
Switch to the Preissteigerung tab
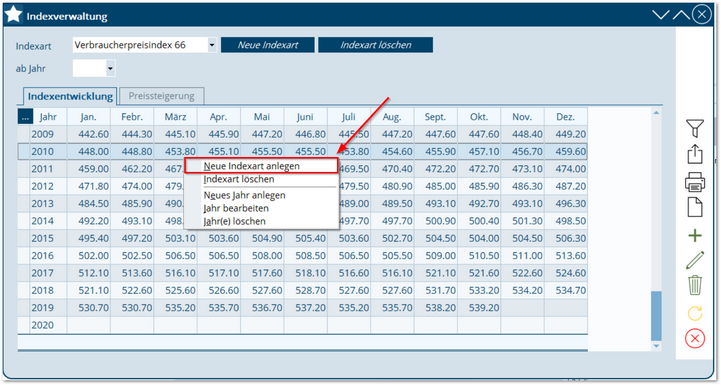[x=161, y=96]
